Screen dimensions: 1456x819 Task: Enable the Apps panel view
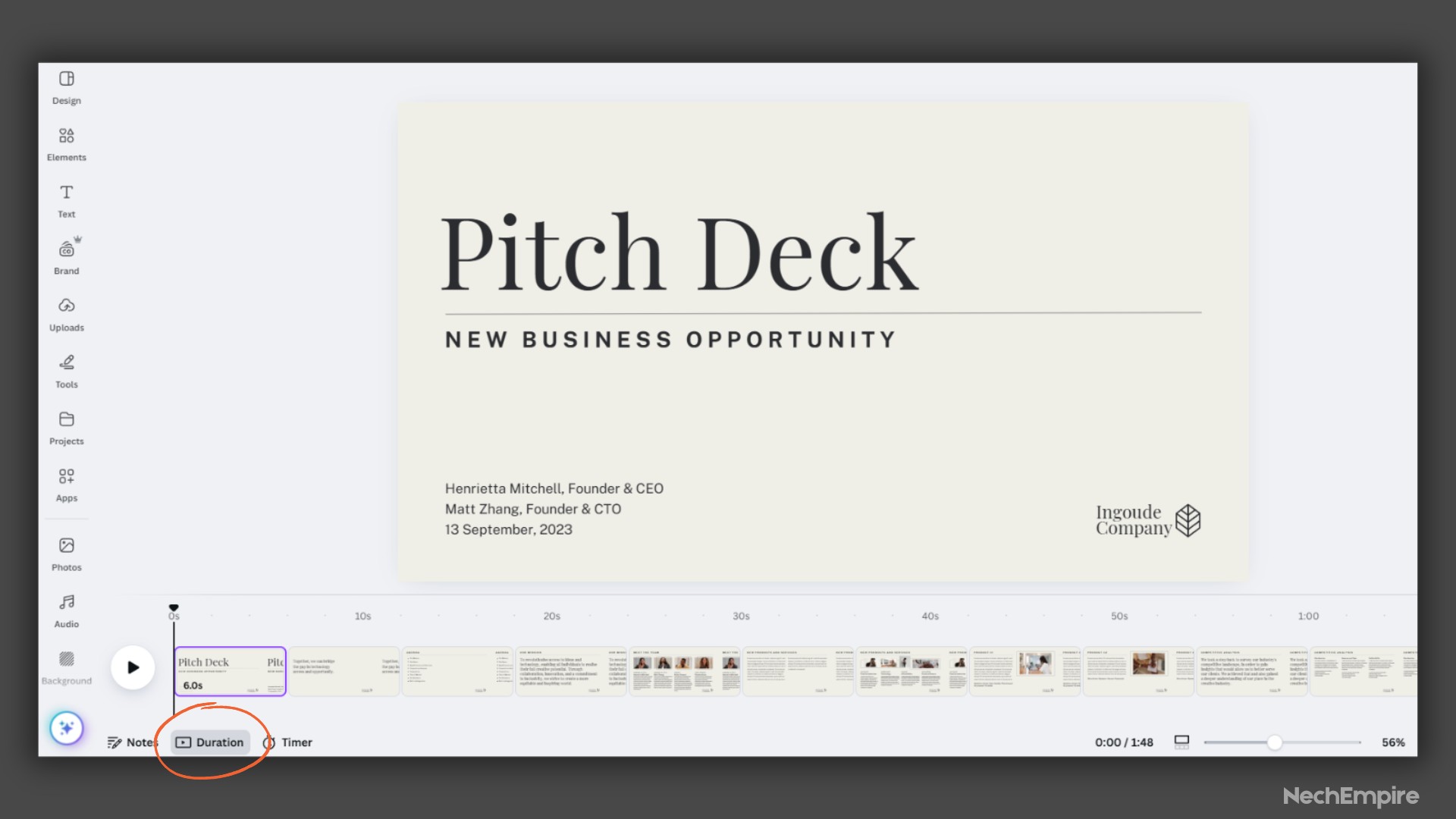point(66,484)
